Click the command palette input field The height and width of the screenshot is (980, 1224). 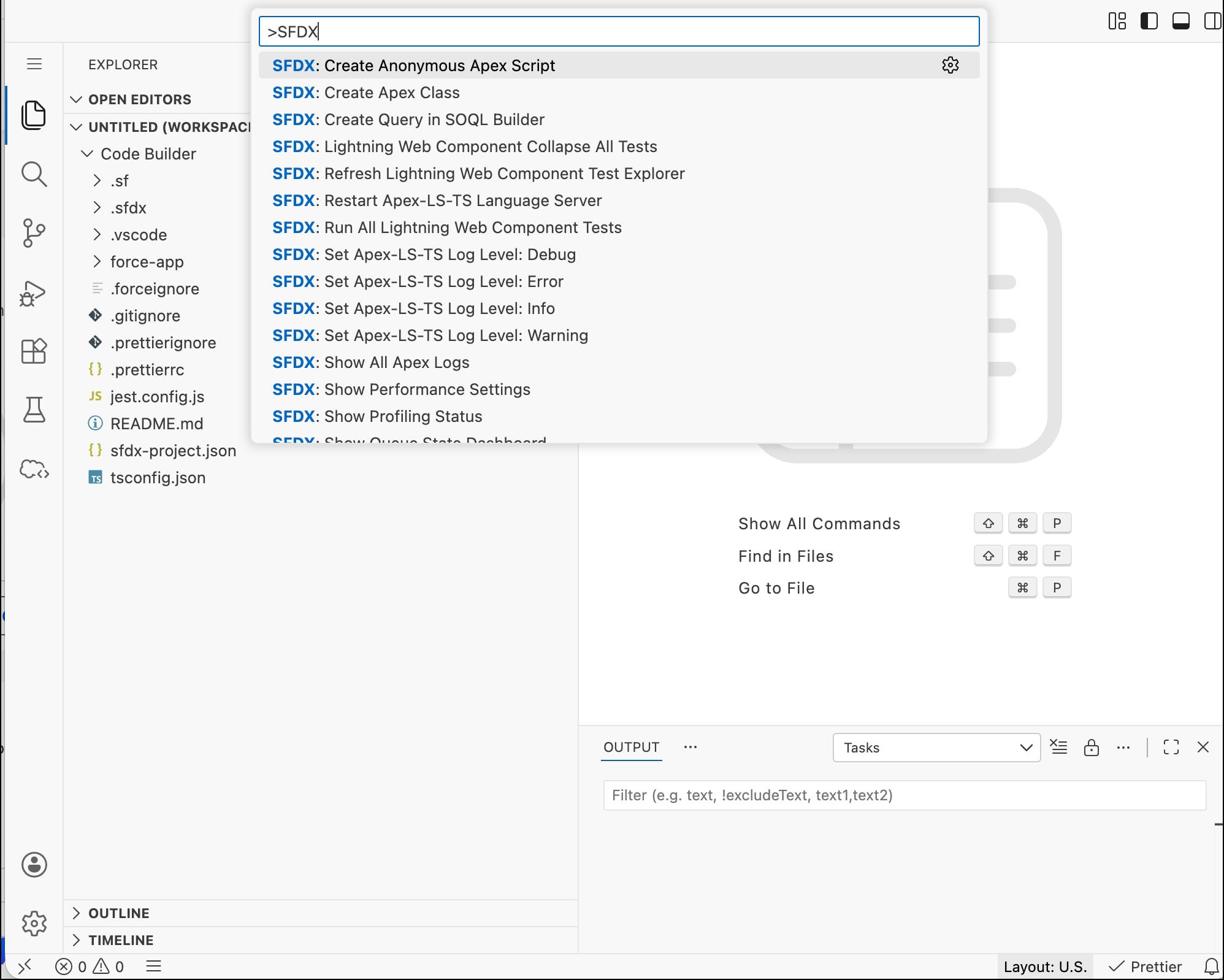[619, 31]
